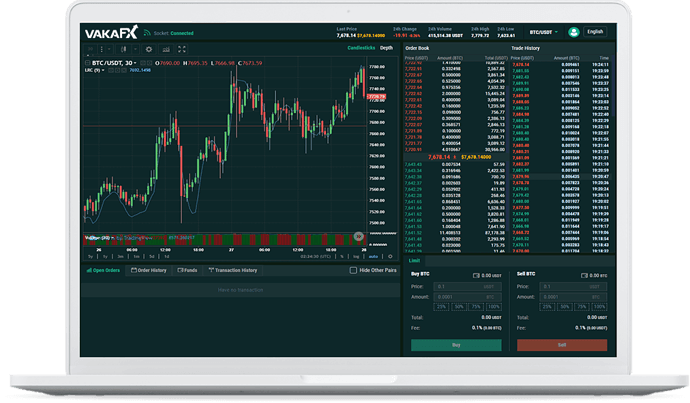Screen dimensions: 690x403
Task: Select the Funds tab
Action: pos(187,270)
